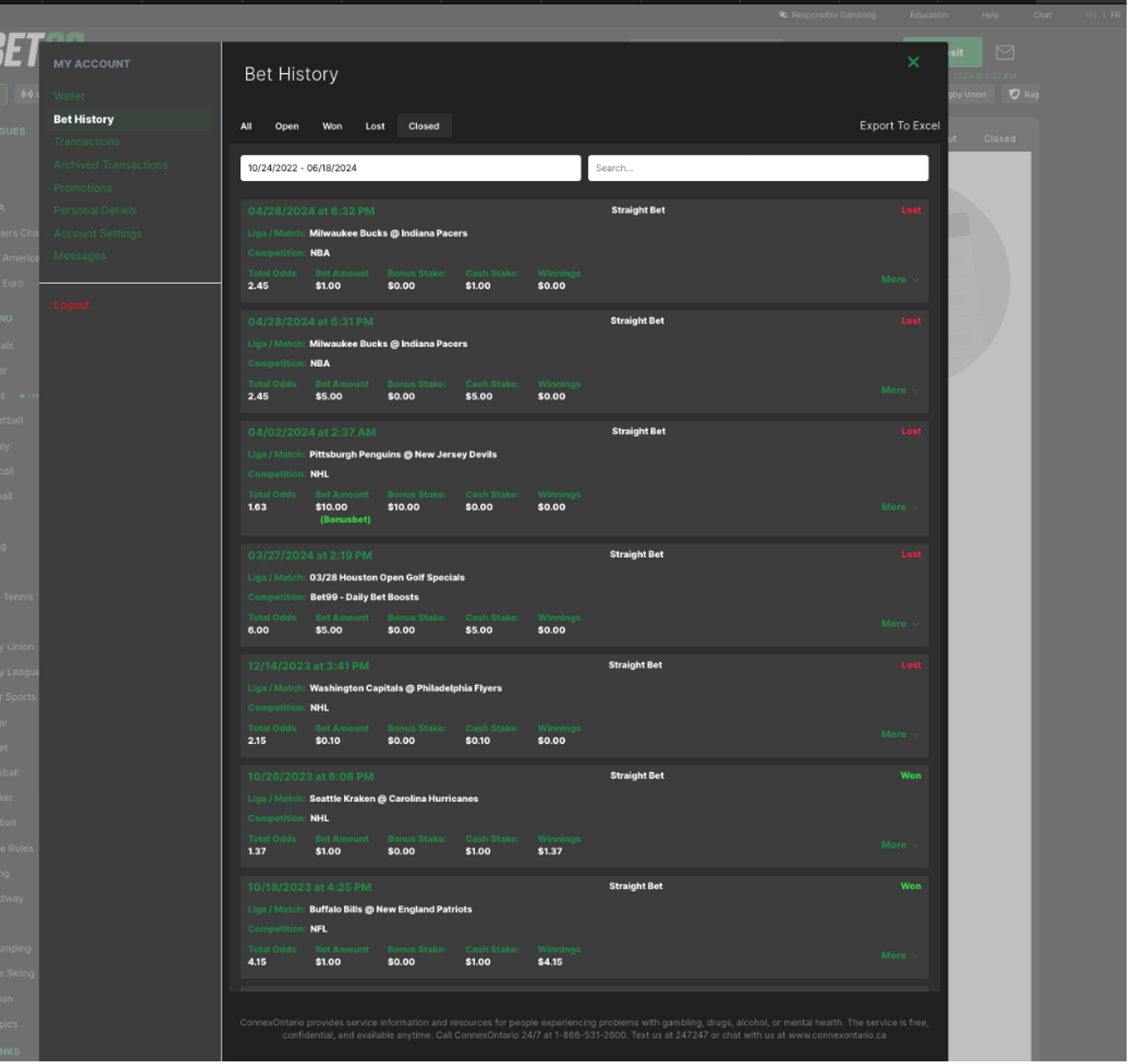The image size is (1131, 1064).
Task: Click Buffalo Bills @ New England Patriots text
Action: (x=392, y=911)
